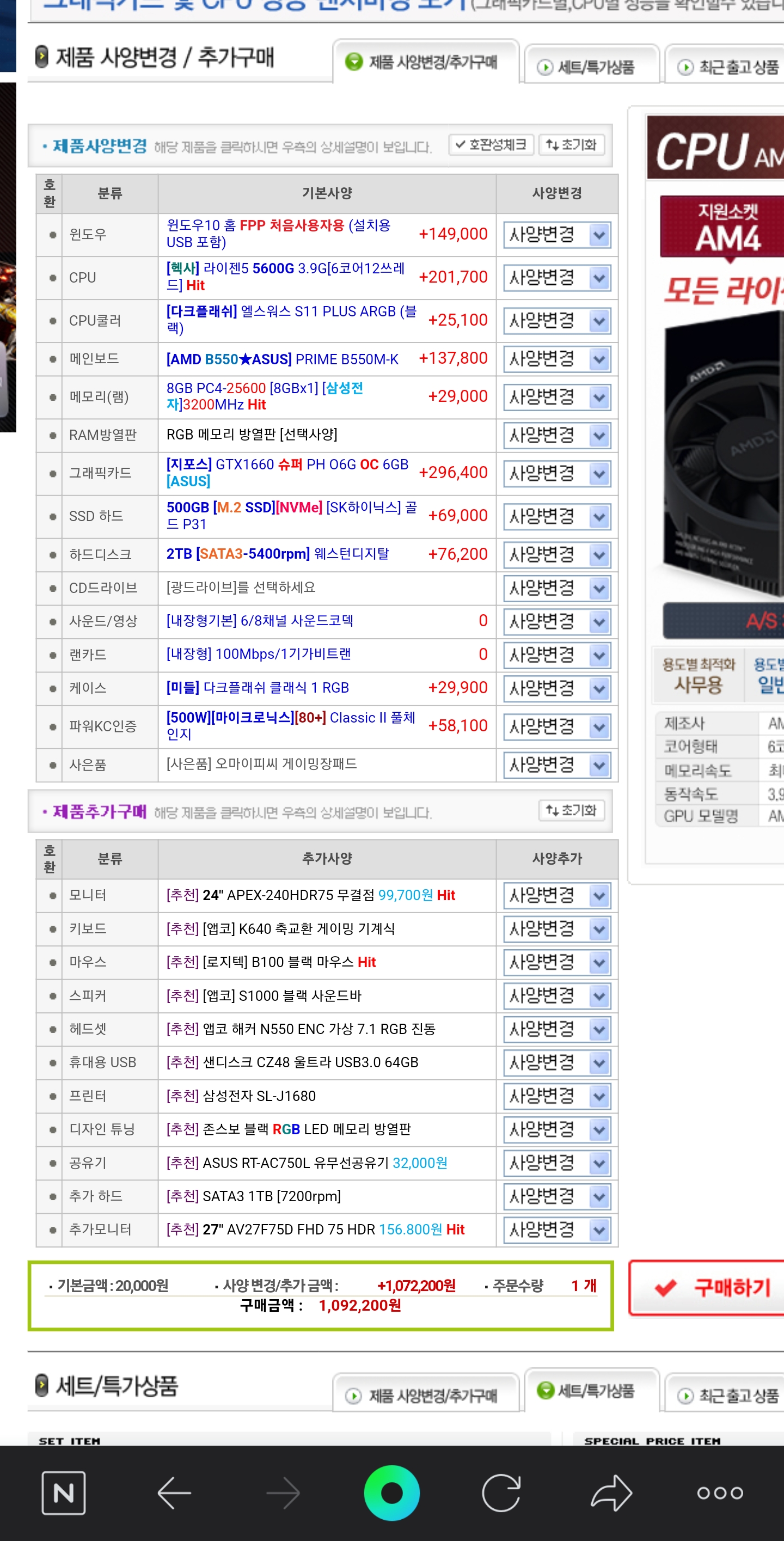The height and width of the screenshot is (1541, 784).
Task: Open 사양변경 dropdown for 메인보드 row
Action: [x=557, y=359]
